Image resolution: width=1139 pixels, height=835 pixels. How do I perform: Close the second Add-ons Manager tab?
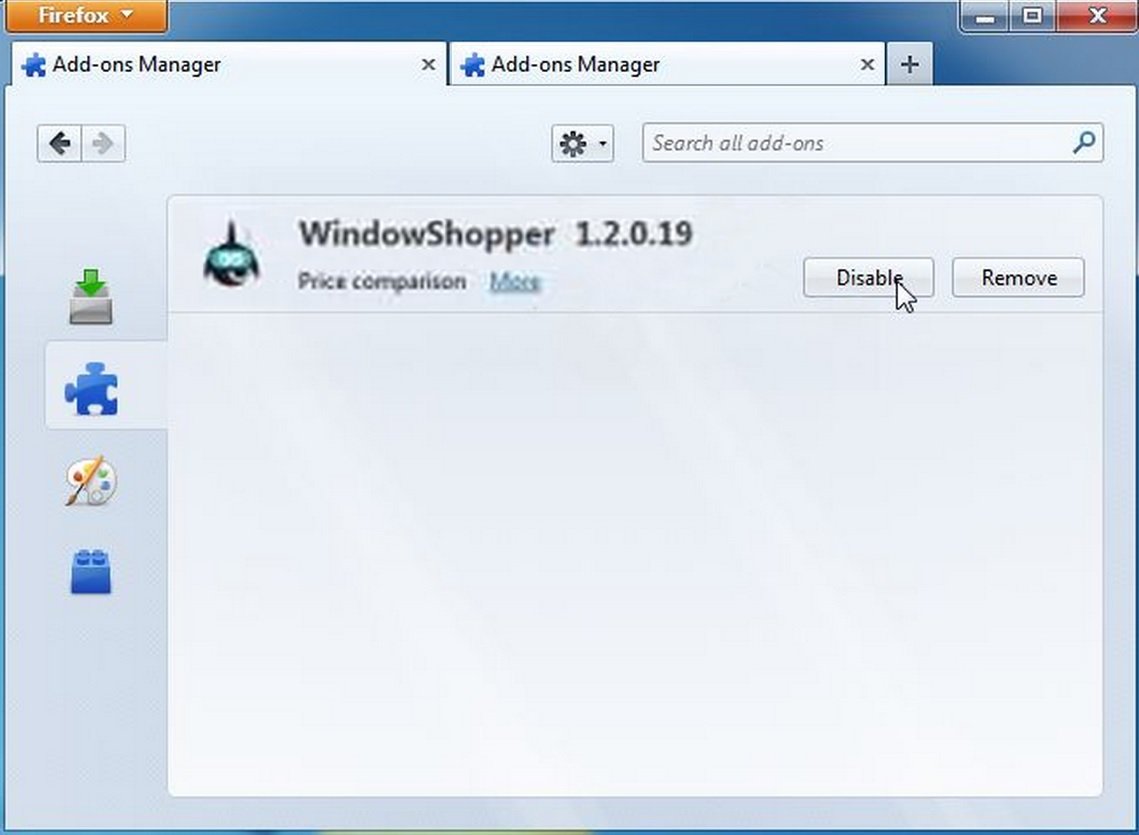867,65
